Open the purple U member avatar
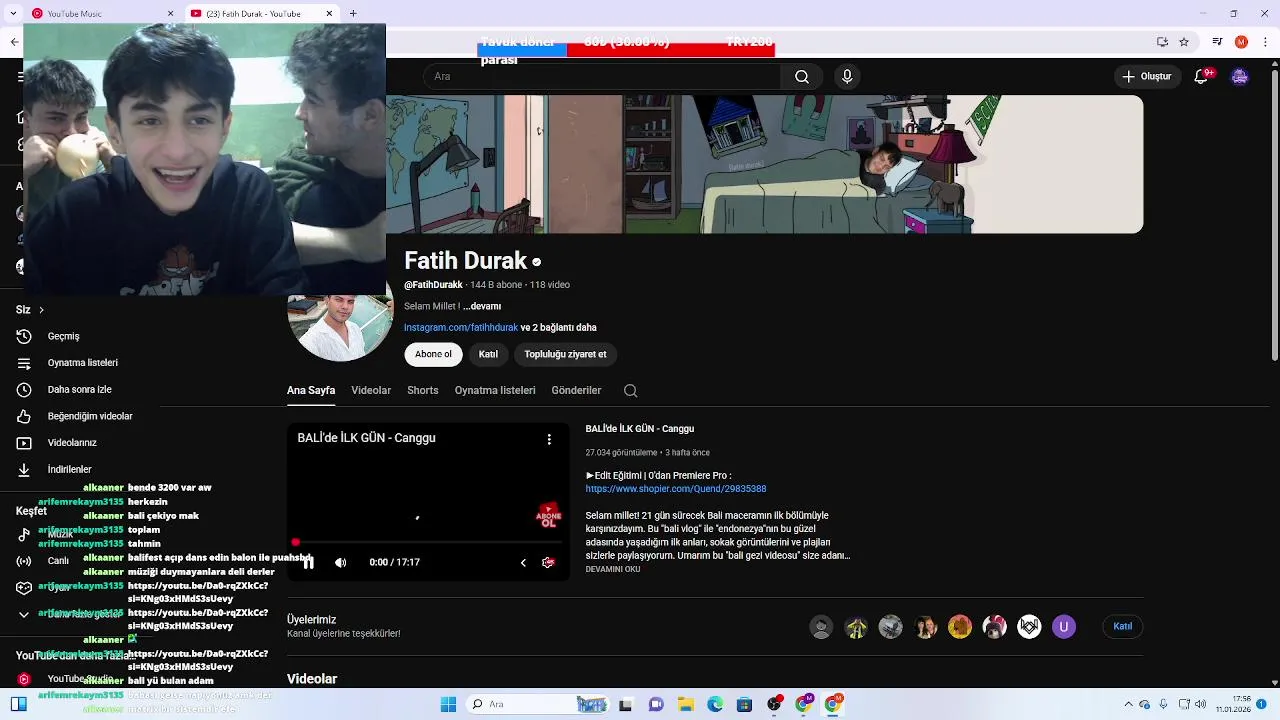 (1064, 627)
